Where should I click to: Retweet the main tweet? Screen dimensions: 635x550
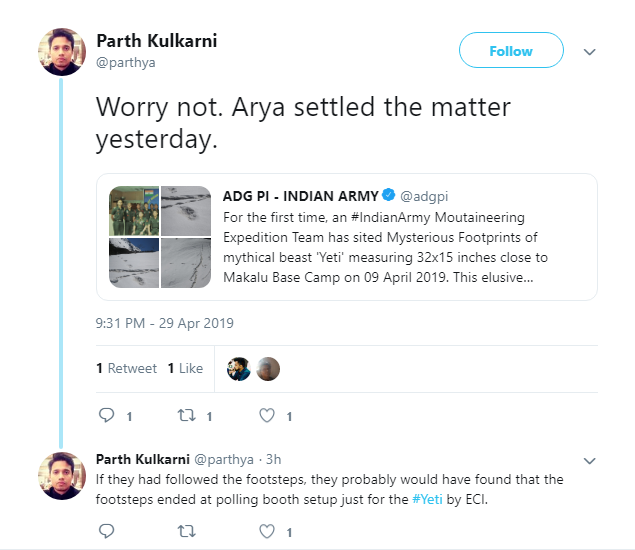[187, 415]
